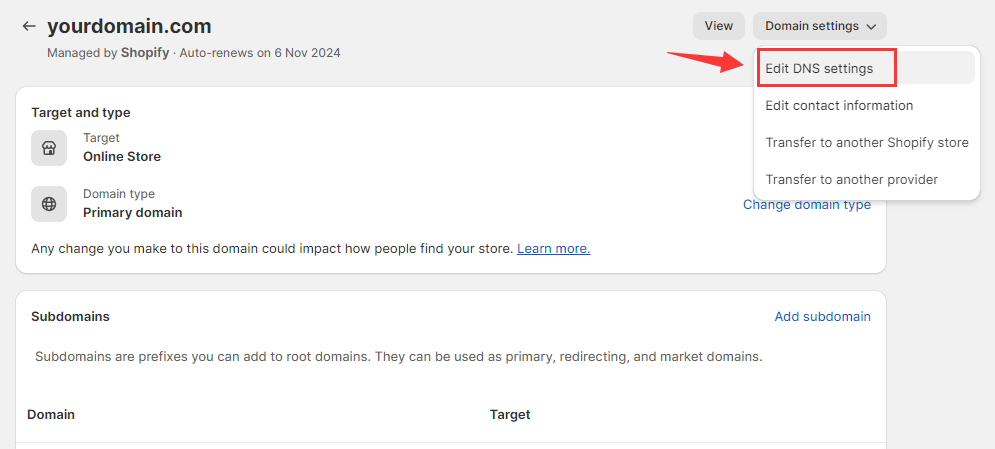
Task: Click the back arrow beside yourdomain.com
Action: (x=29, y=26)
